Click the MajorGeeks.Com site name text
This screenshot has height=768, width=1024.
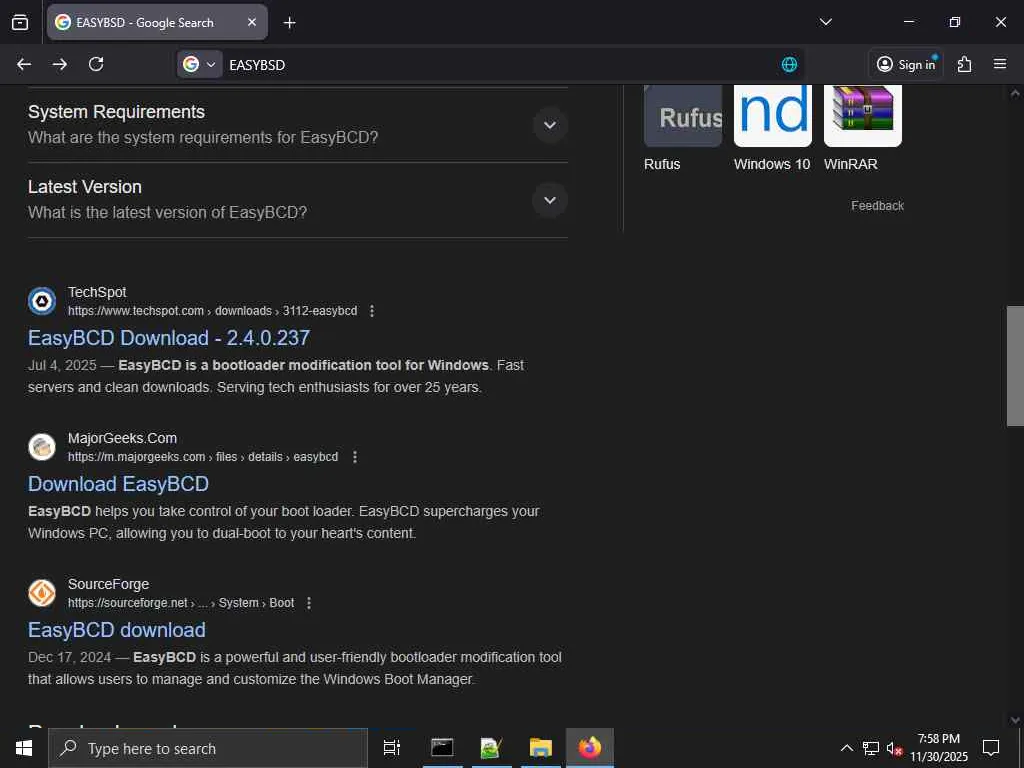coord(122,438)
